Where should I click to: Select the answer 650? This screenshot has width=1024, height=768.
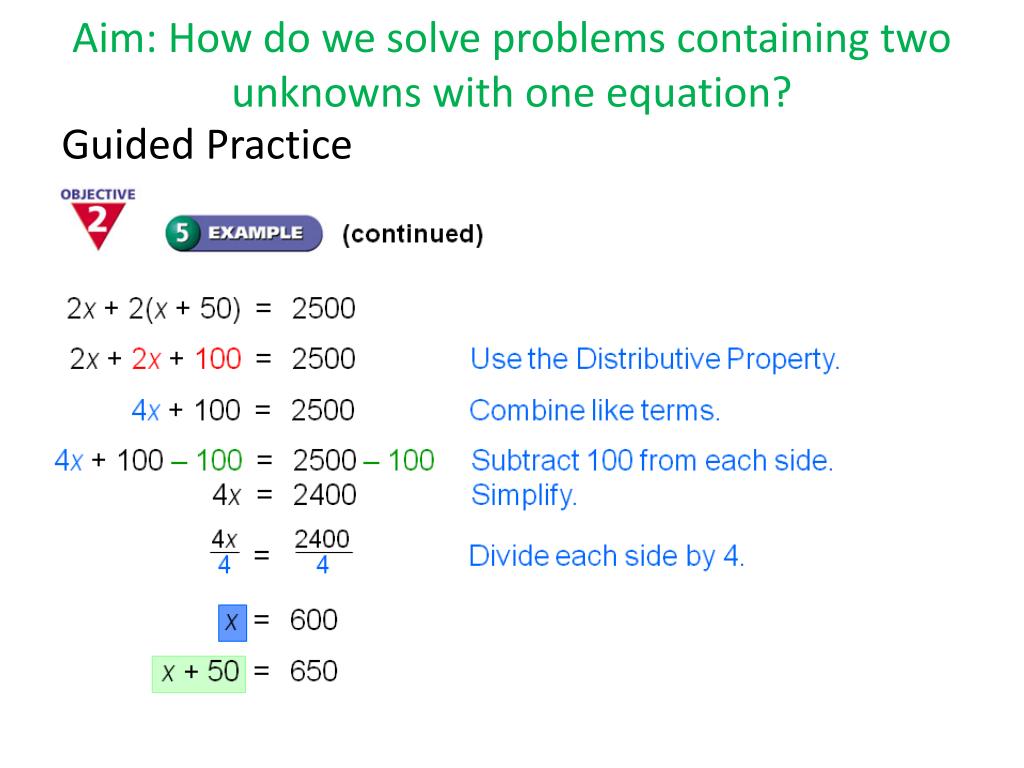[313, 671]
